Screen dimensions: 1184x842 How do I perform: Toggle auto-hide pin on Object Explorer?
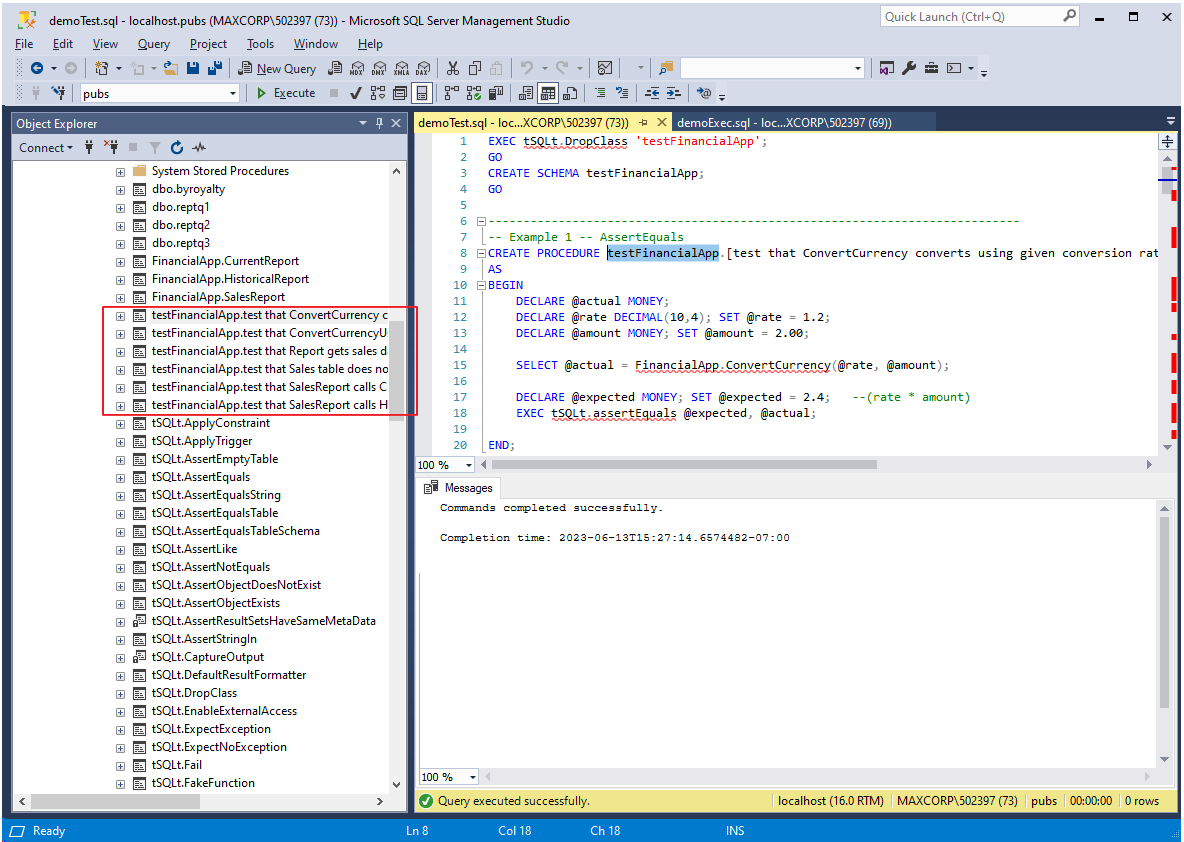click(378, 122)
